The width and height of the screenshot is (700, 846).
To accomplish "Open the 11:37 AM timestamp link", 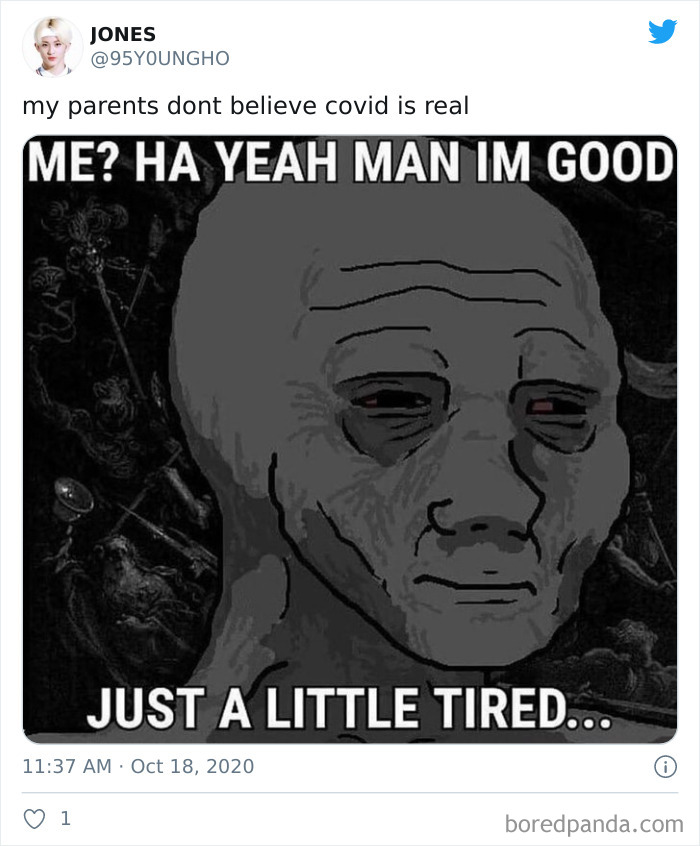I will [67, 766].
